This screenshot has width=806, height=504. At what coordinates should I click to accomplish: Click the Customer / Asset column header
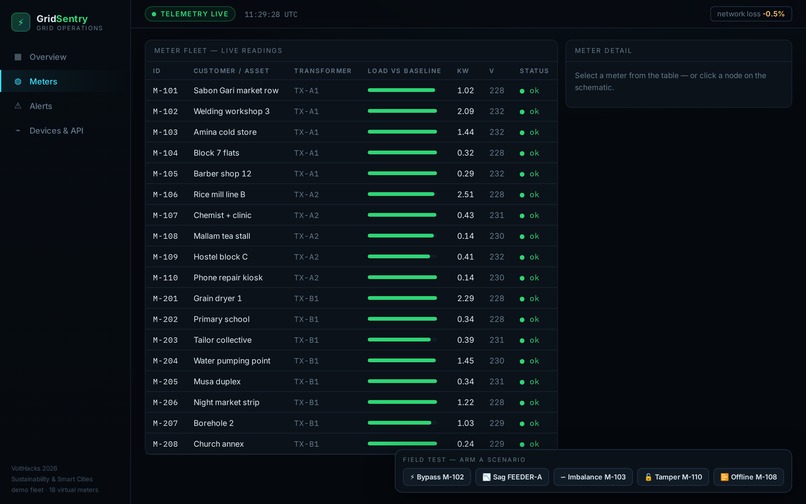point(231,71)
